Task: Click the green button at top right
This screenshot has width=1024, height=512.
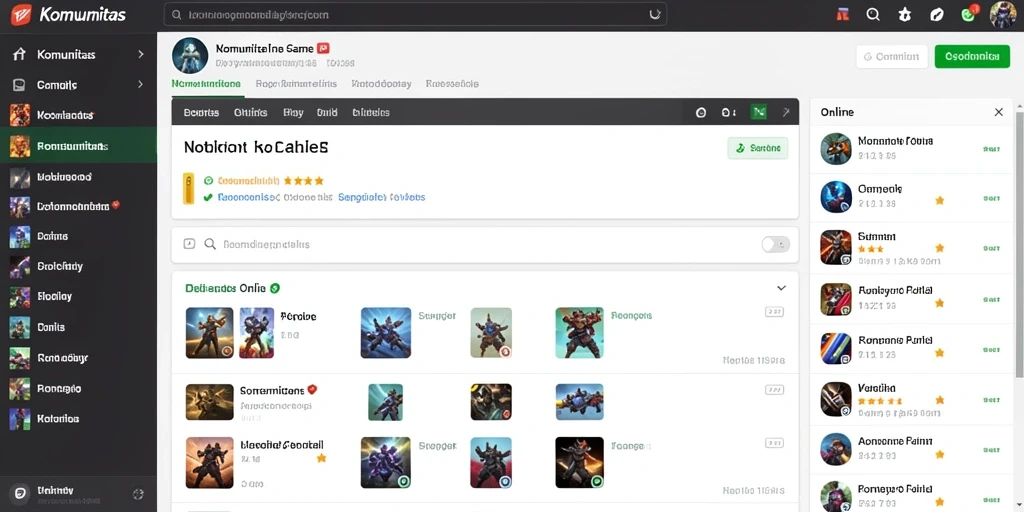Action: 972,56
